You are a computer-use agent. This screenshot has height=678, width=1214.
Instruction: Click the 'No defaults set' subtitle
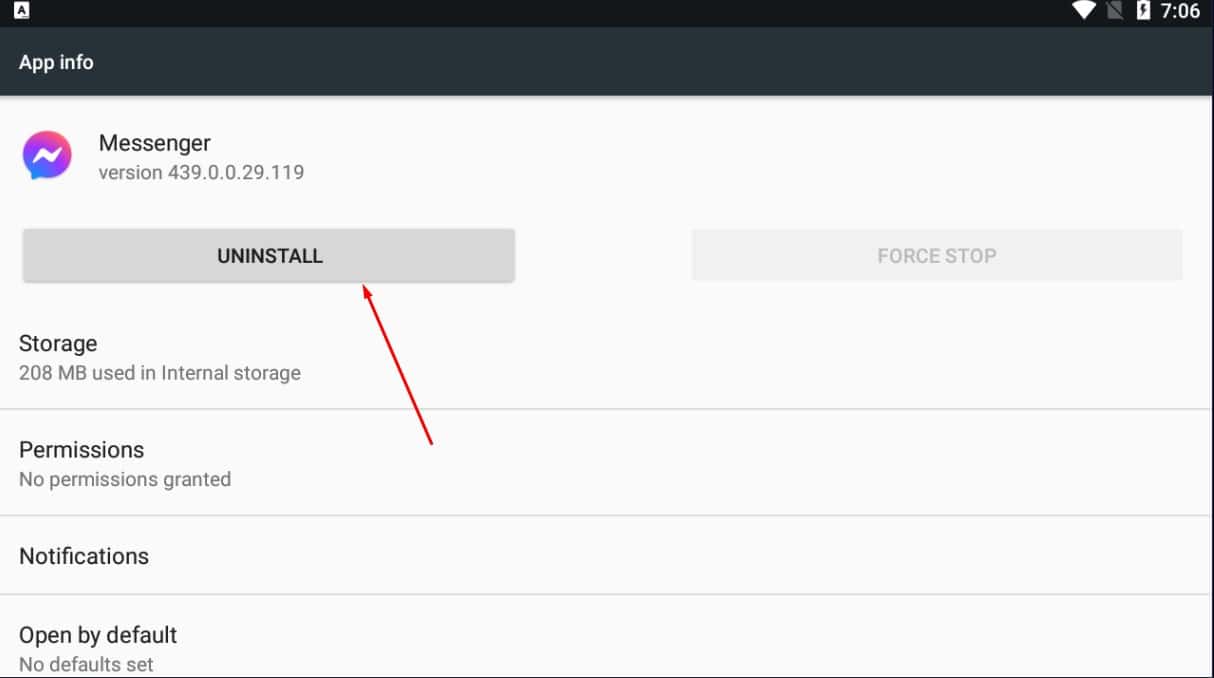coord(86,663)
